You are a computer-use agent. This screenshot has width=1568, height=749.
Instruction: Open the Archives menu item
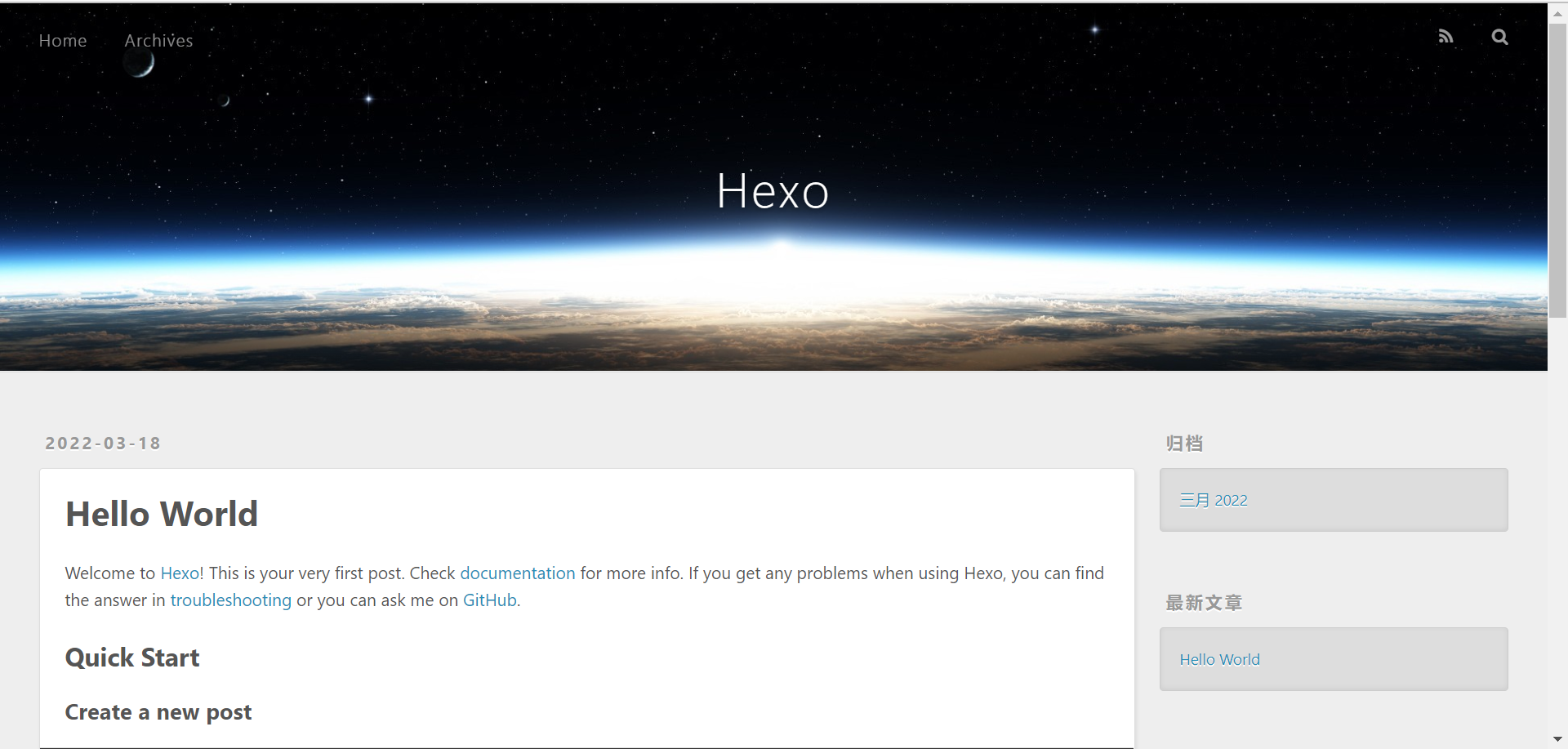158,41
